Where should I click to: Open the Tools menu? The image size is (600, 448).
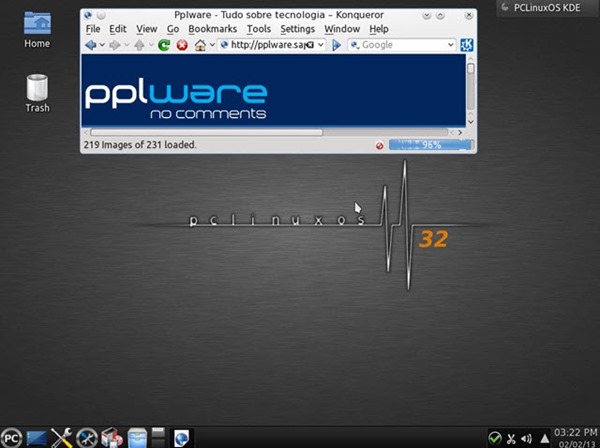pyautogui.click(x=259, y=29)
